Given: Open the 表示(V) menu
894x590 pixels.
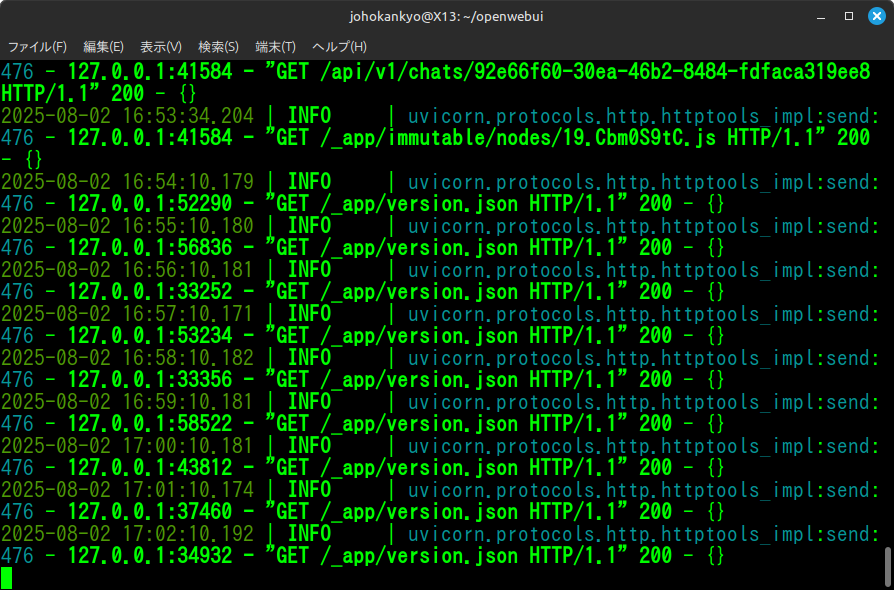Looking at the screenshot, I should (161, 47).
